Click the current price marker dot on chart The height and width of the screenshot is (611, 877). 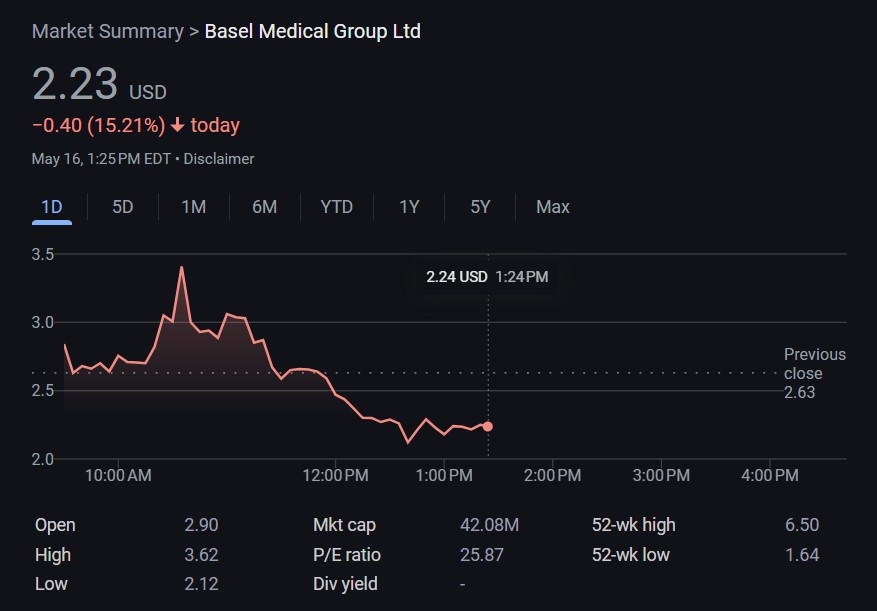click(x=487, y=426)
